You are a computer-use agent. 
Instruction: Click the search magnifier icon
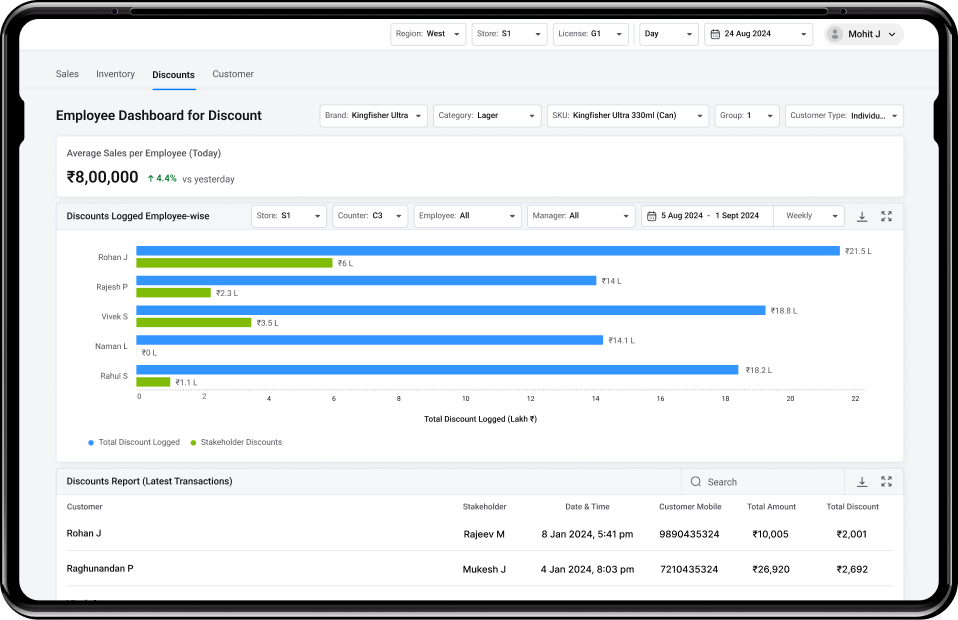coord(696,482)
